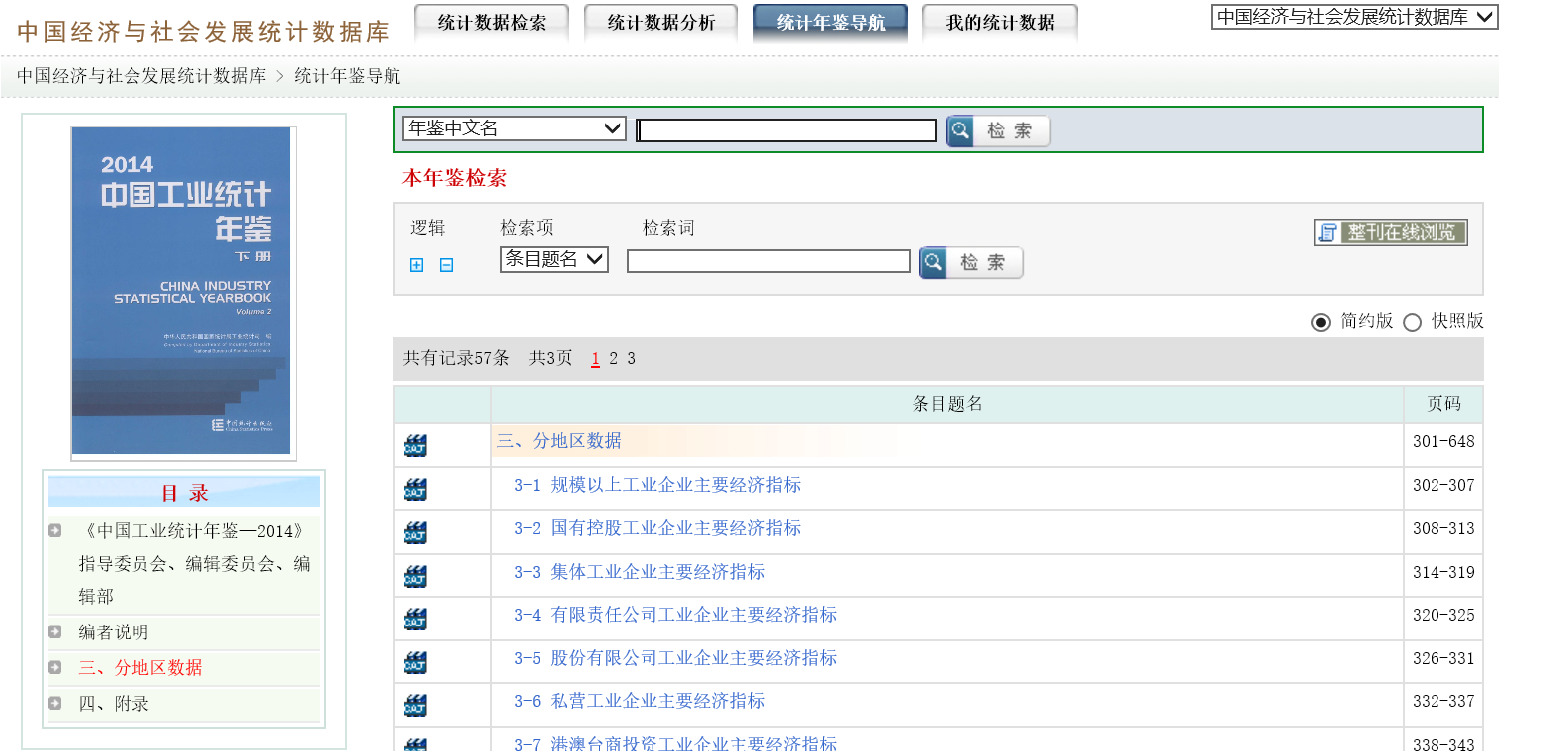Image resolution: width=1568 pixels, height=751 pixels.
Task: Click the 条目题名 column header
Action: (947, 404)
